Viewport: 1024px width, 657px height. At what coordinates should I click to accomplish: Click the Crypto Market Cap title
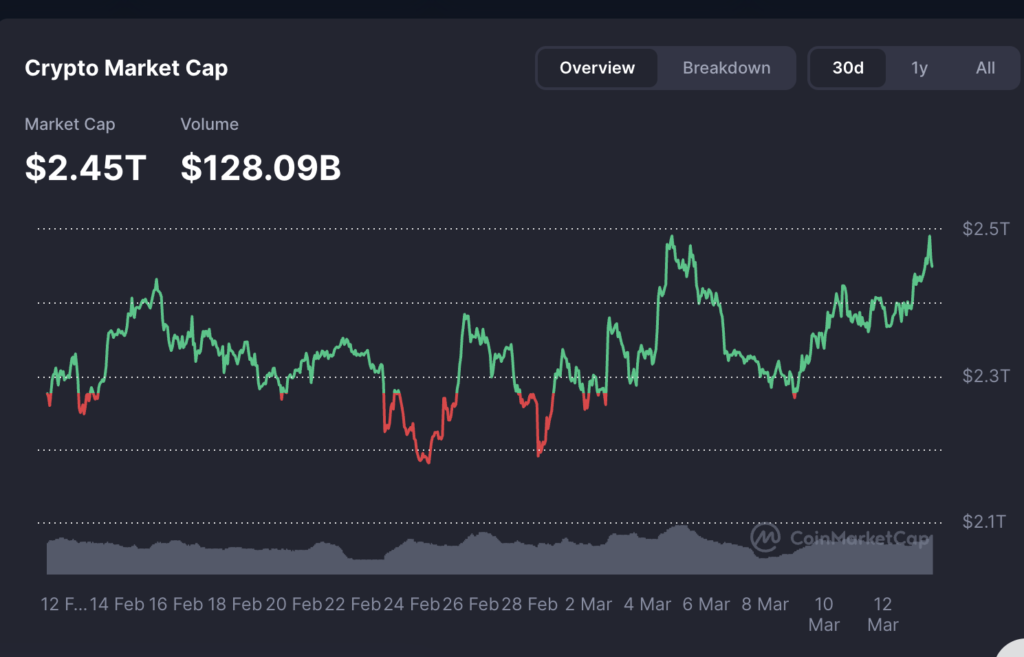[x=126, y=68]
